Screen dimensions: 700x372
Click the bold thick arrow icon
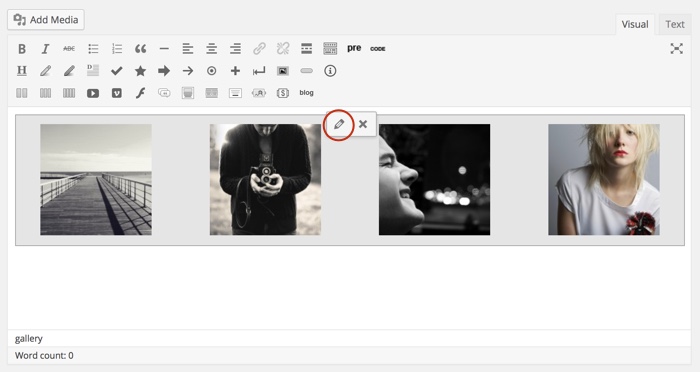(164, 71)
